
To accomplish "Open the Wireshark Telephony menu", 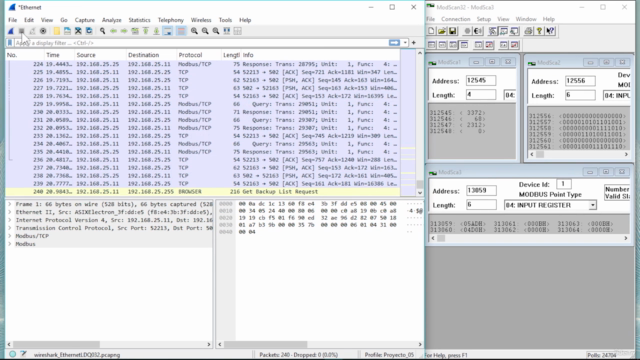I will (171, 20).
